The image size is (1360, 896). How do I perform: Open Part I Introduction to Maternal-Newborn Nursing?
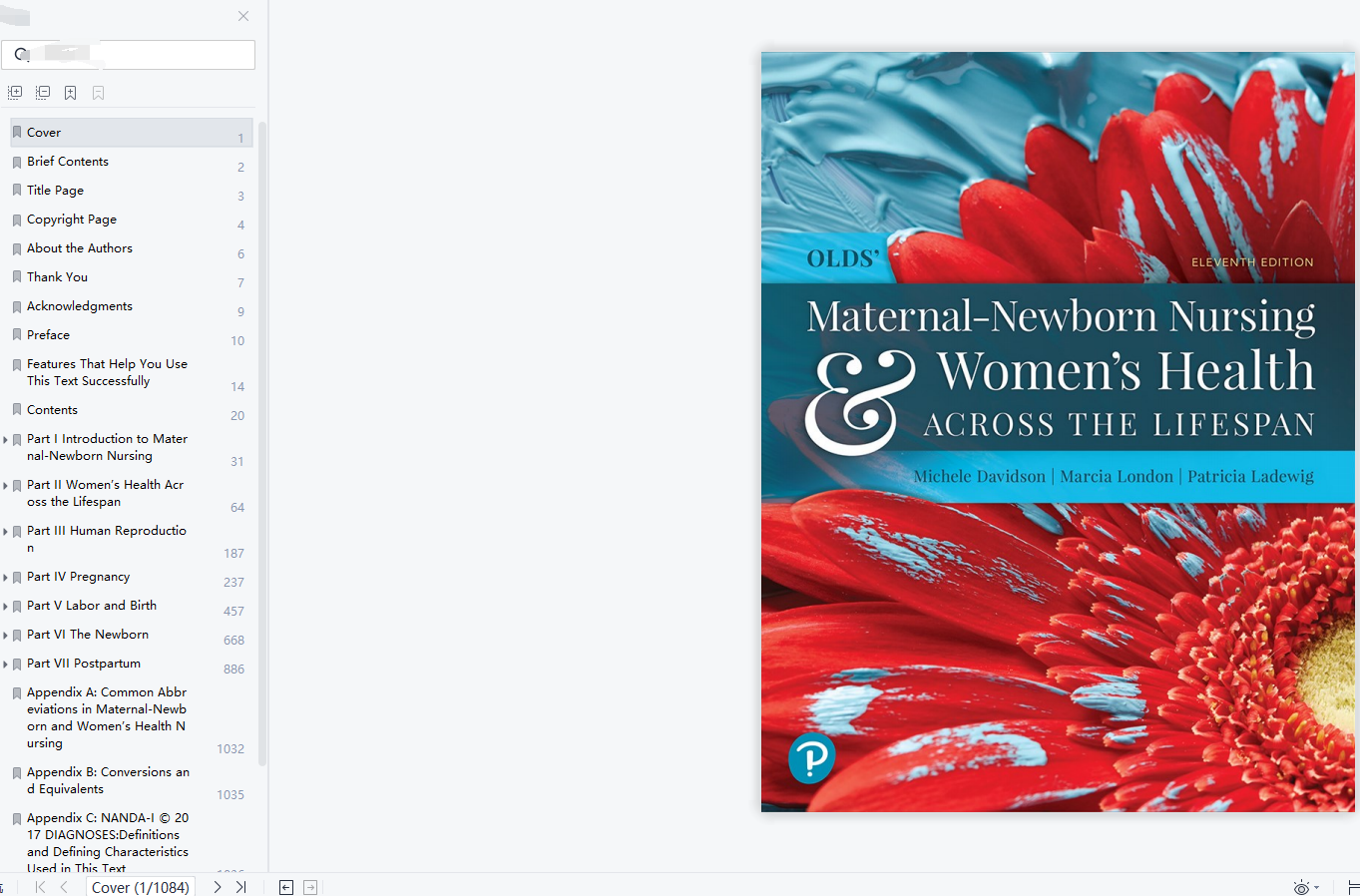click(x=107, y=447)
